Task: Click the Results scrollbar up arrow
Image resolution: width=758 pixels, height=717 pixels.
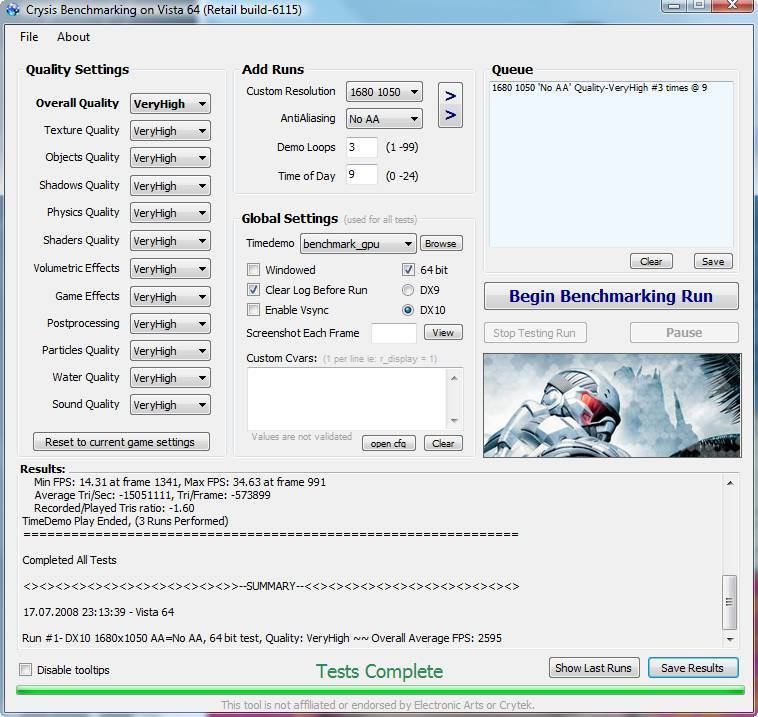Action: 730,483
